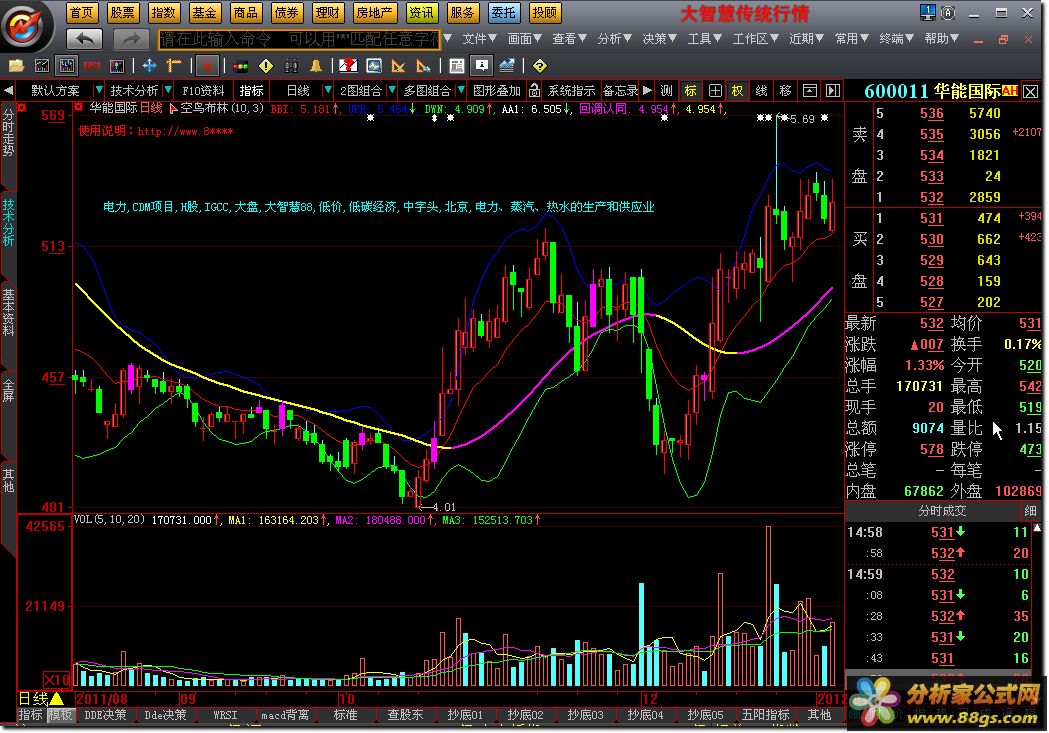The width and height of the screenshot is (1049, 733).
Task: Toggle the 日线 period indicator at bottom left
Action: (x=41, y=699)
